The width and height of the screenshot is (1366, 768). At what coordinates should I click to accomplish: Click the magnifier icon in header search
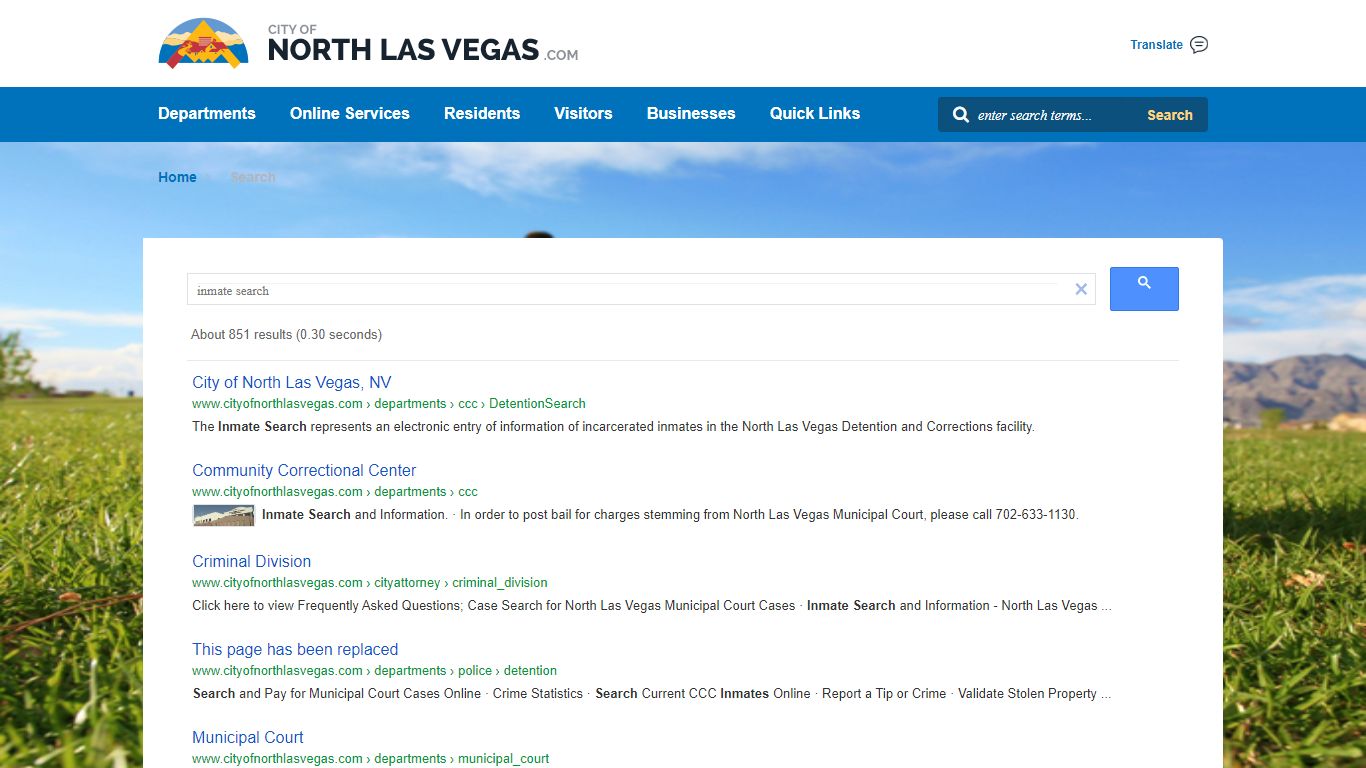[961, 115]
